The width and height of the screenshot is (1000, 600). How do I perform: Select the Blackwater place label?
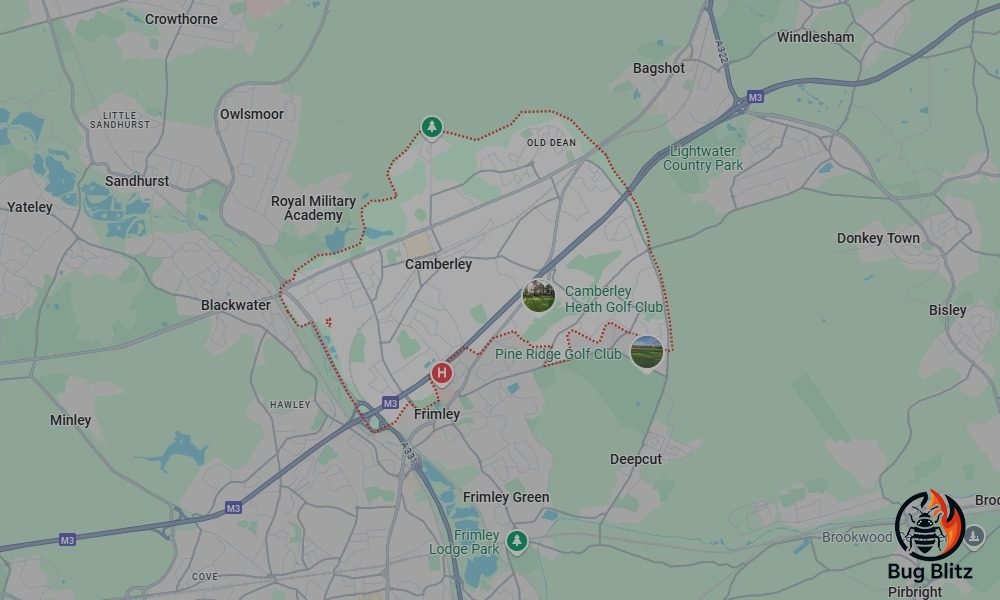235,305
